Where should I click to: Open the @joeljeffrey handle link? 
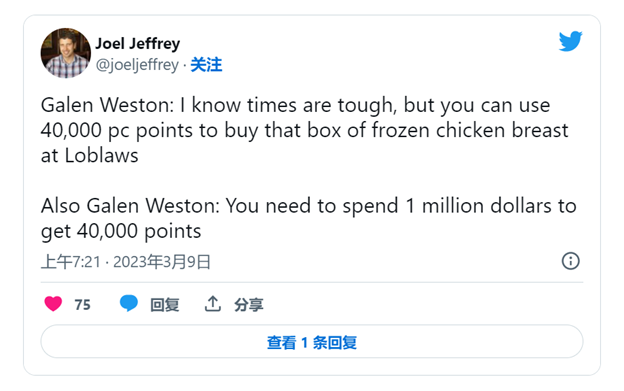[x=137, y=64]
